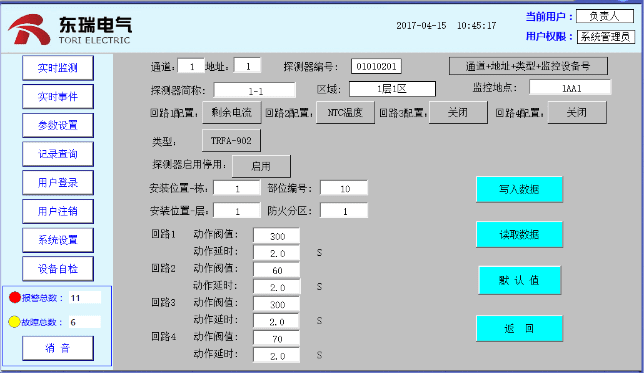The width and height of the screenshot is (644, 373).
Task: Open the 实时事件 real-time events page
Action: 58,97
